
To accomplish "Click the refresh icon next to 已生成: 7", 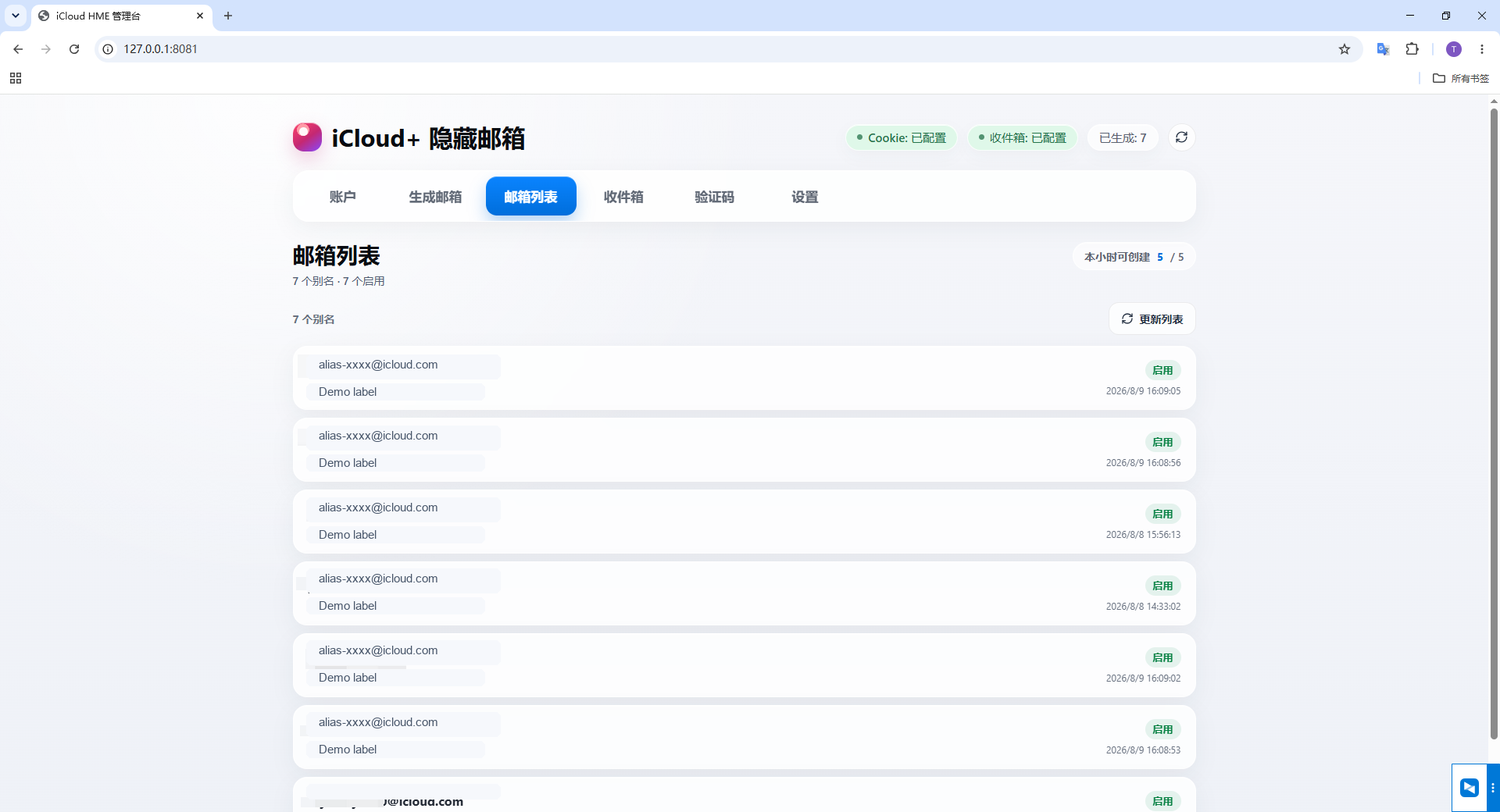I will 1181,137.
